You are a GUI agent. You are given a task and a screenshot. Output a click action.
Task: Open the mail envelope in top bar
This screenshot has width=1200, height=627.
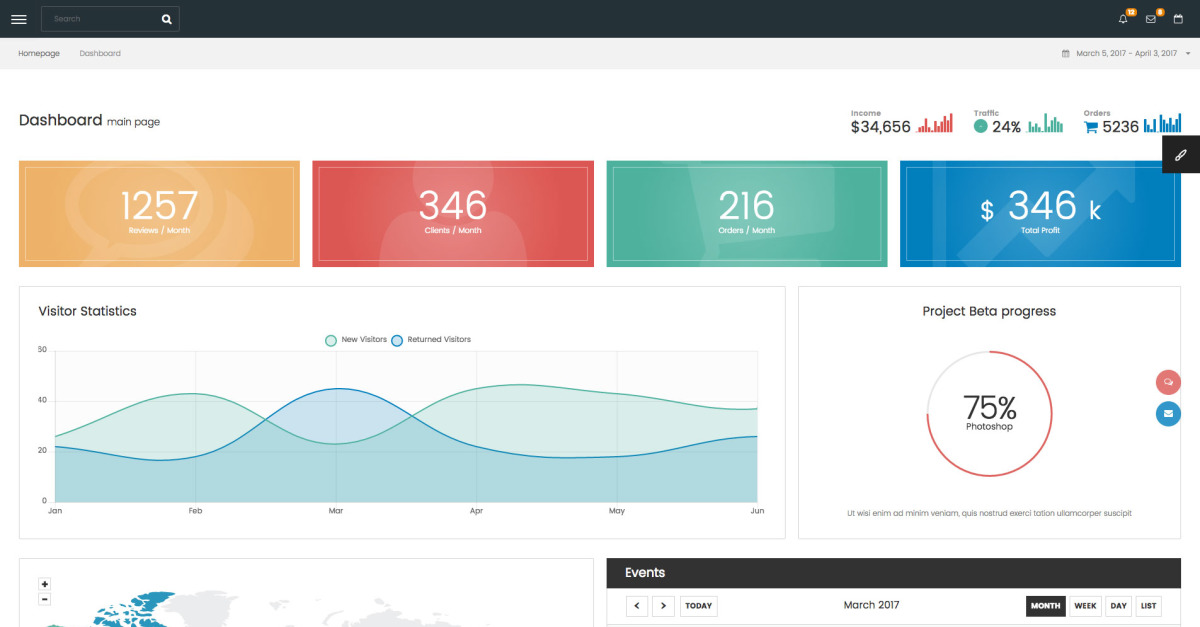pos(1150,19)
